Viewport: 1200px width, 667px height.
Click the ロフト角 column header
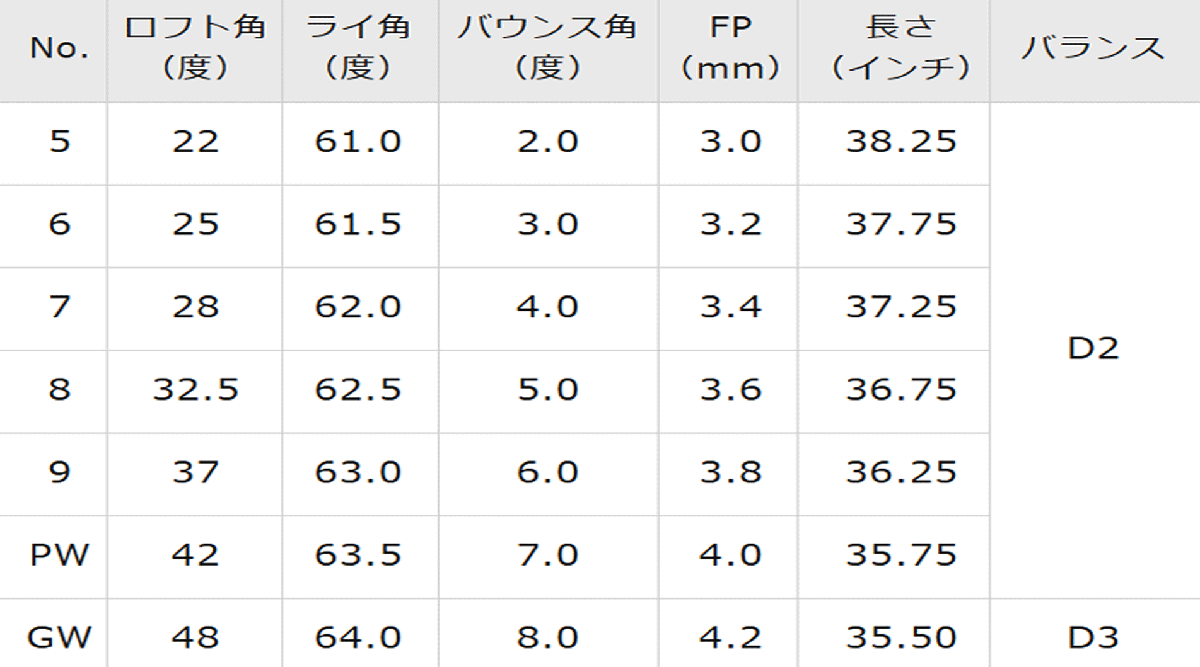coord(195,48)
